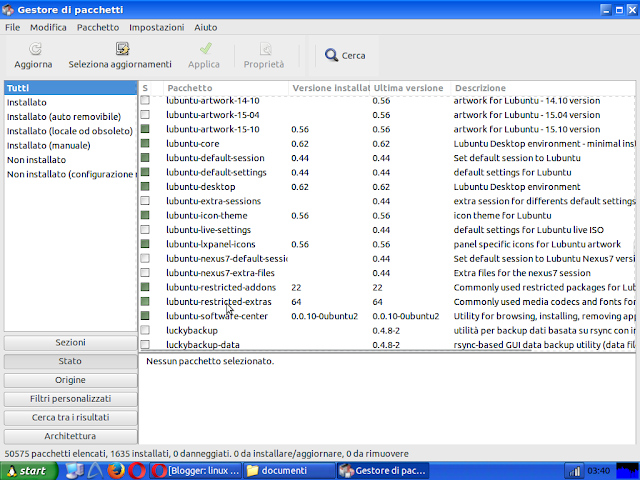Open the Aiuto menu
640x480 pixels.
206,27
